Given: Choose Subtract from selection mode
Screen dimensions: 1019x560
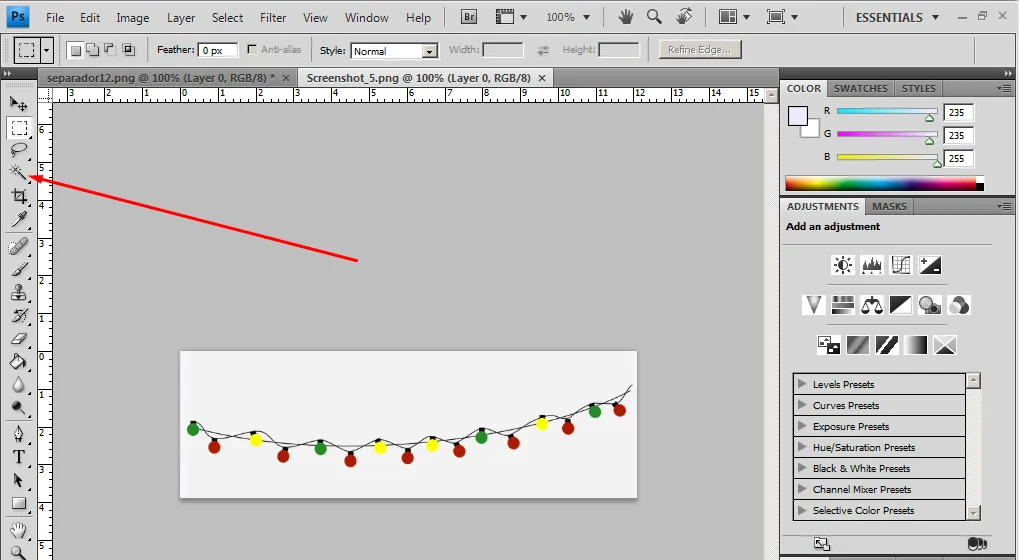Looking at the screenshot, I should [x=110, y=49].
